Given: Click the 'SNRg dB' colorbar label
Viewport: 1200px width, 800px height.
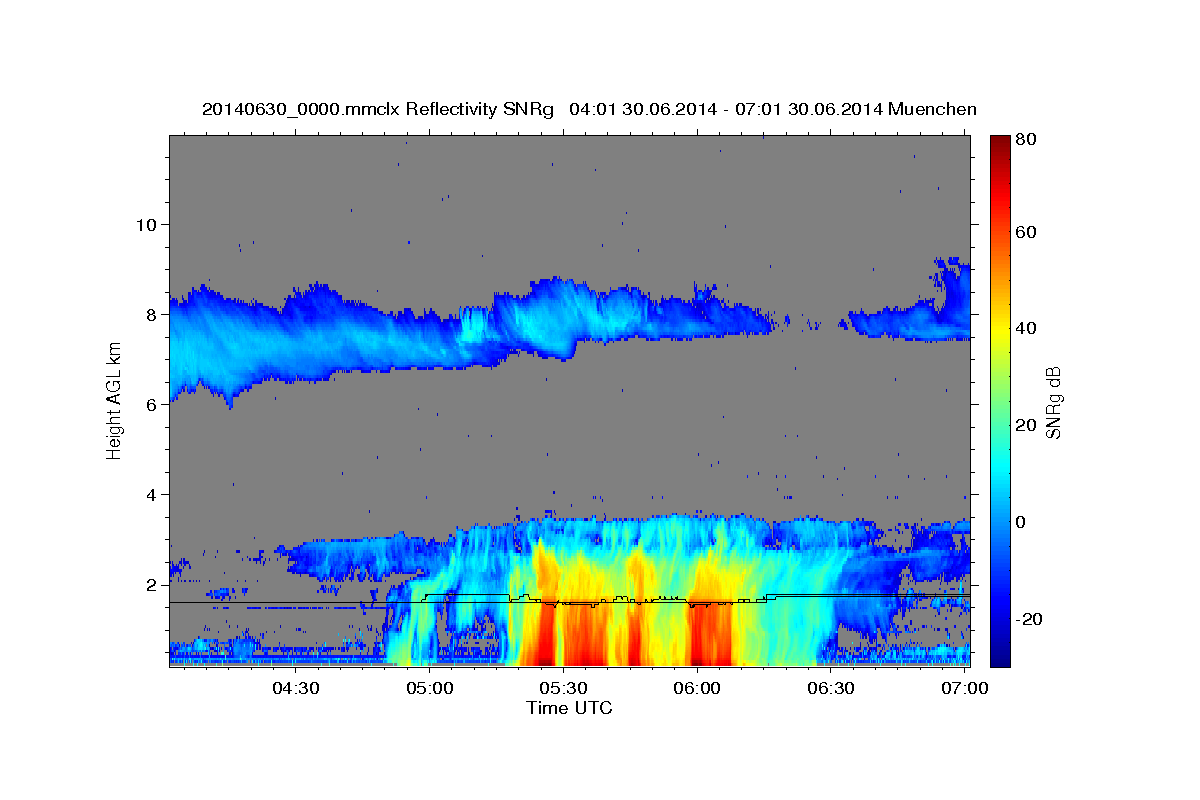Looking at the screenshot, I should (1054, 402).
